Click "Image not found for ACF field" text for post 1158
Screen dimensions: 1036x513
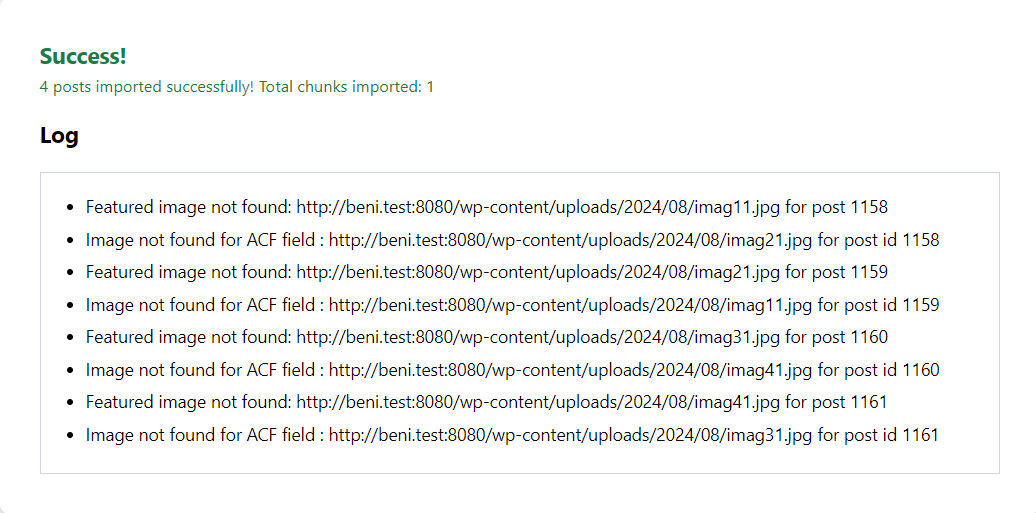coord(200,240)
